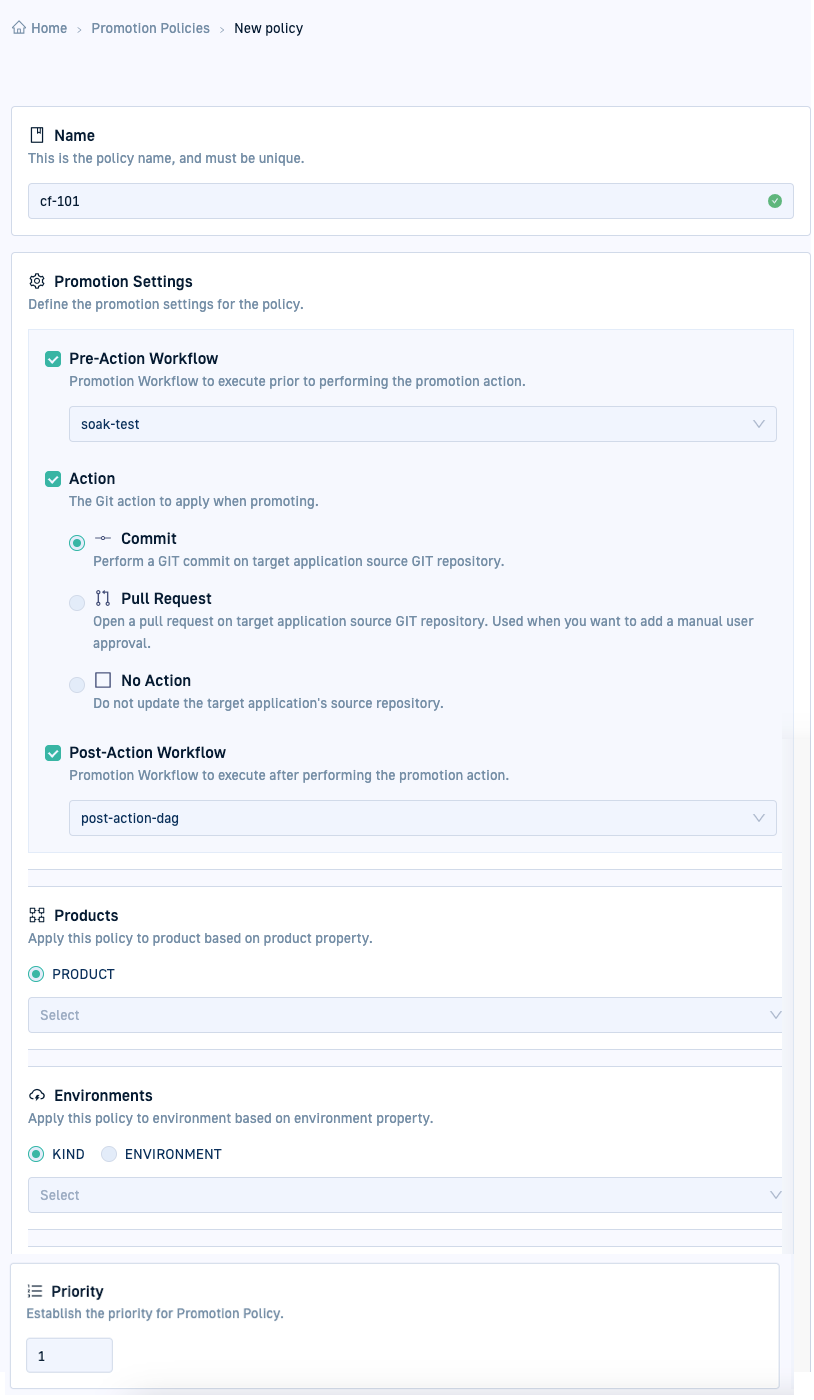Open the soak-test workflow dropdown
The width and height of the screenshot is (814, 1400).
422,424
